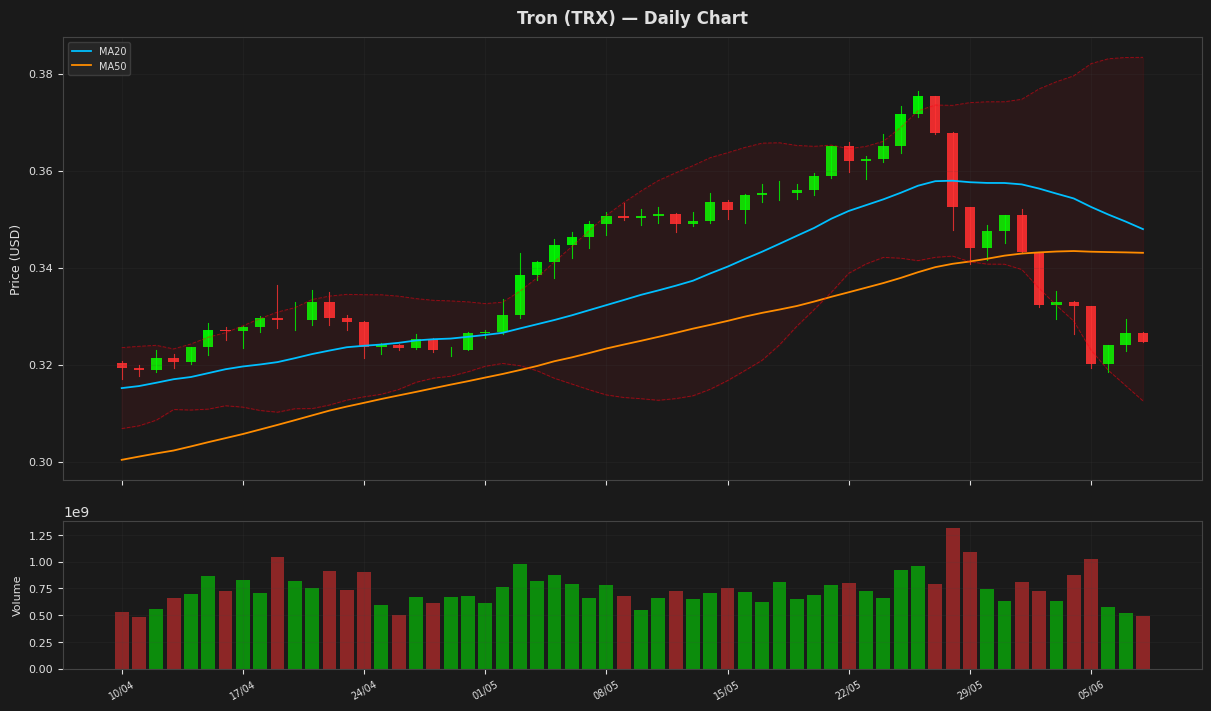This screenshot has width=1211, height=711.
Task: Click the 1e9 scale multiplier text
Action: 77,512
